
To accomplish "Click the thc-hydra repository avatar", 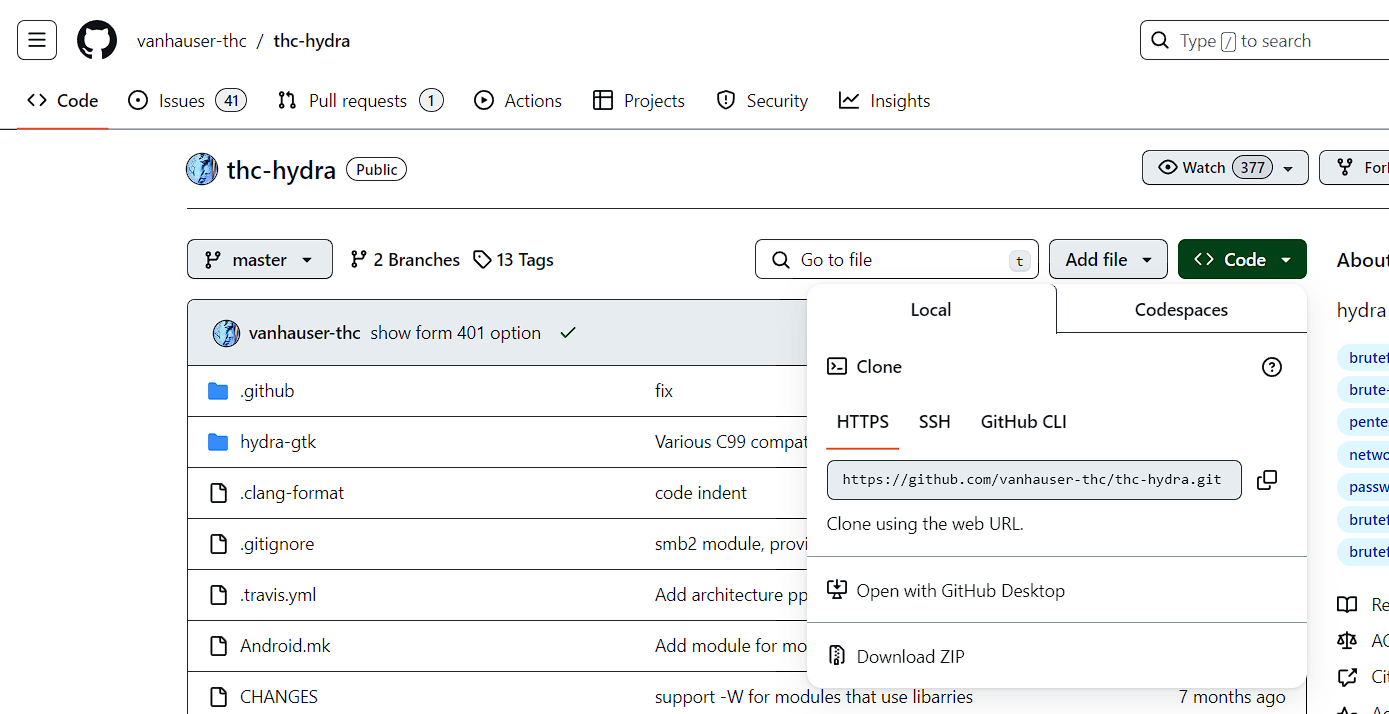I will click(202, 169).
